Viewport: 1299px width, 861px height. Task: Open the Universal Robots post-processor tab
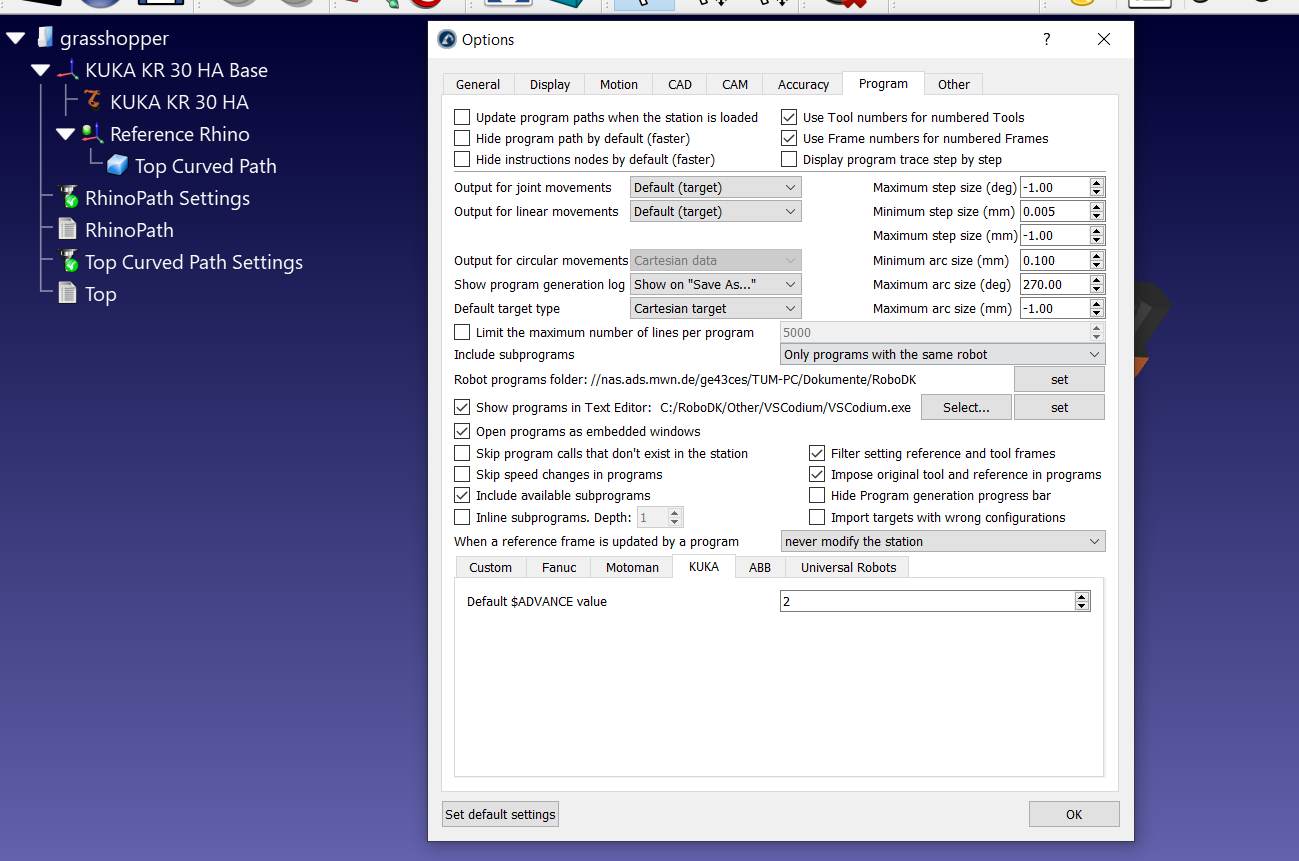pyautogui.click(x=848, y=568)
